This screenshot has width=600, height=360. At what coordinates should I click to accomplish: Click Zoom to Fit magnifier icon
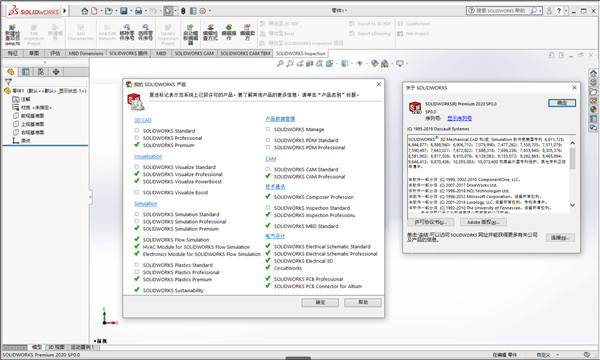280,64
